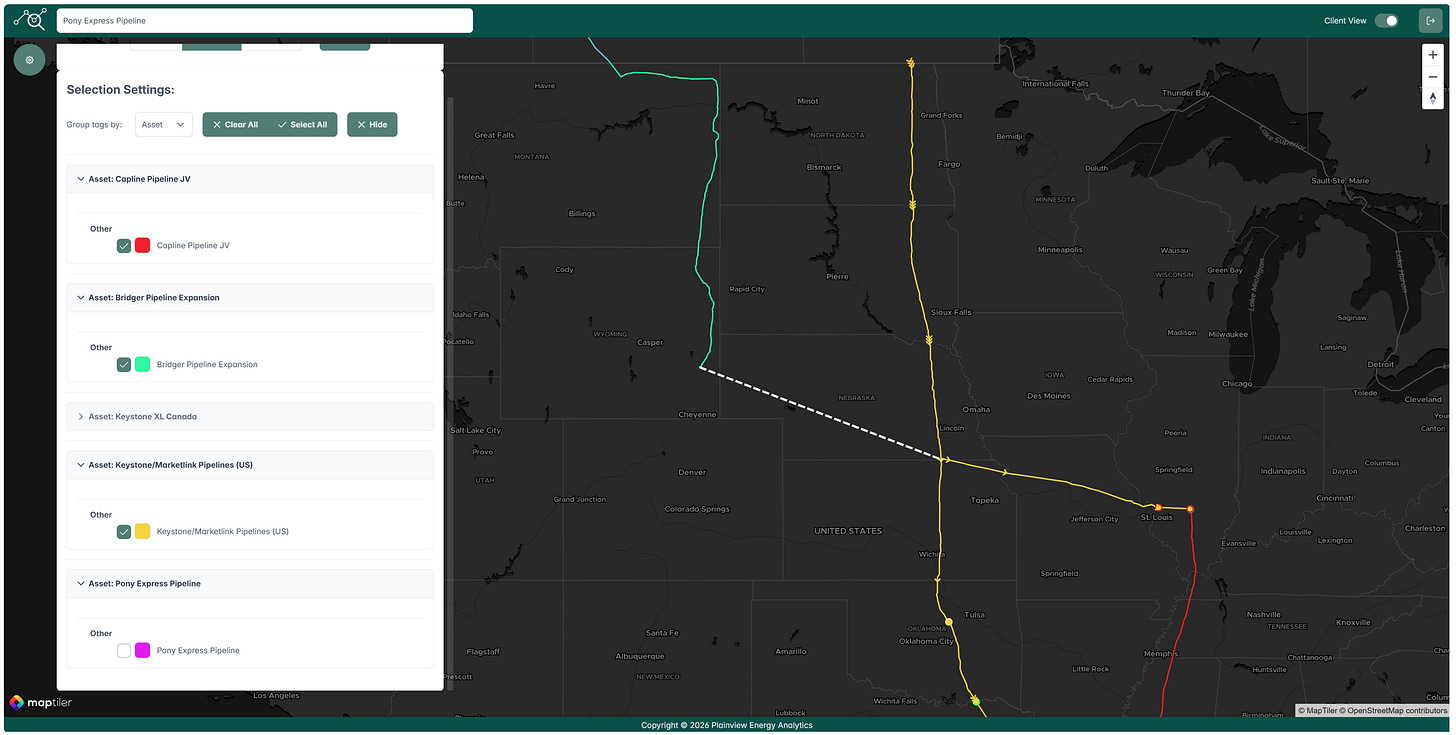
Task: Uncheck the Capline Pipeline JV checkbox
Action: click(124, 245)
